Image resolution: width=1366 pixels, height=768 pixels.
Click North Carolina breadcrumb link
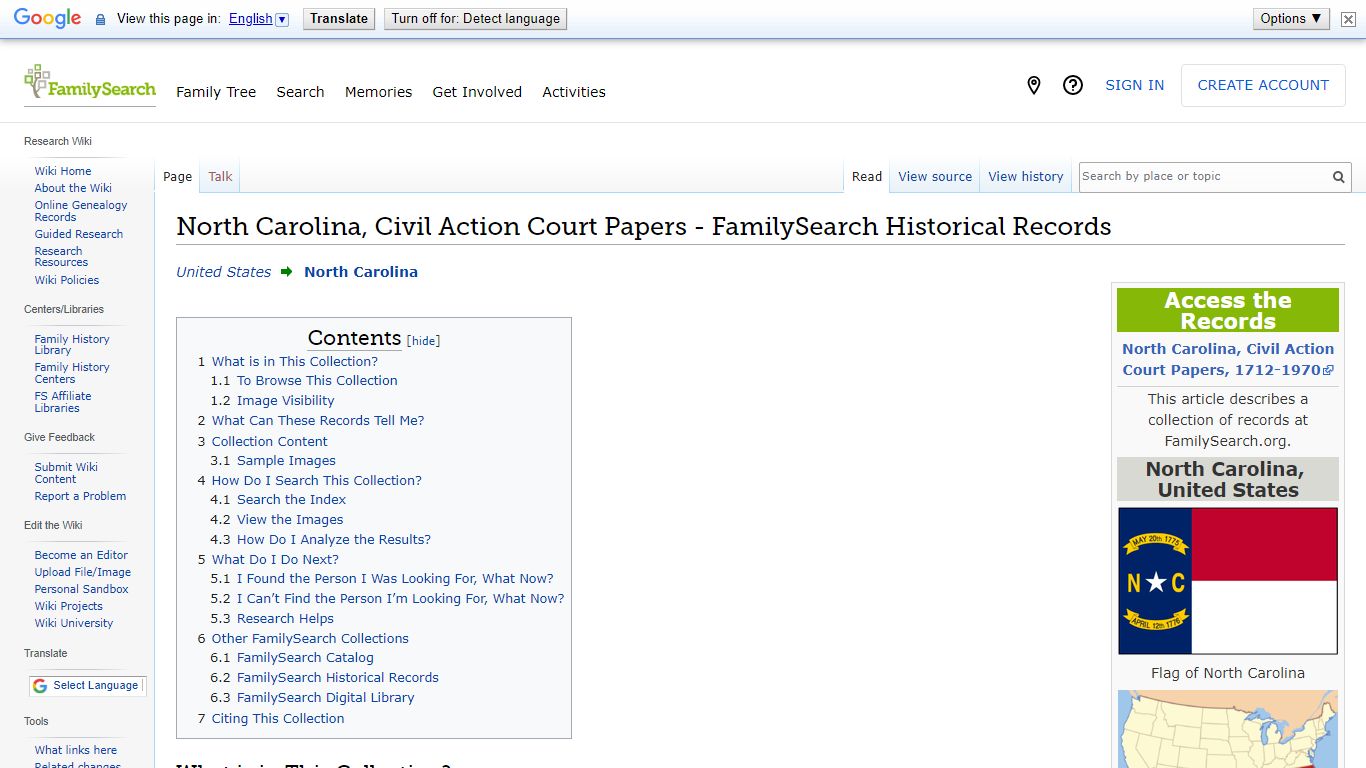(361, 272)
